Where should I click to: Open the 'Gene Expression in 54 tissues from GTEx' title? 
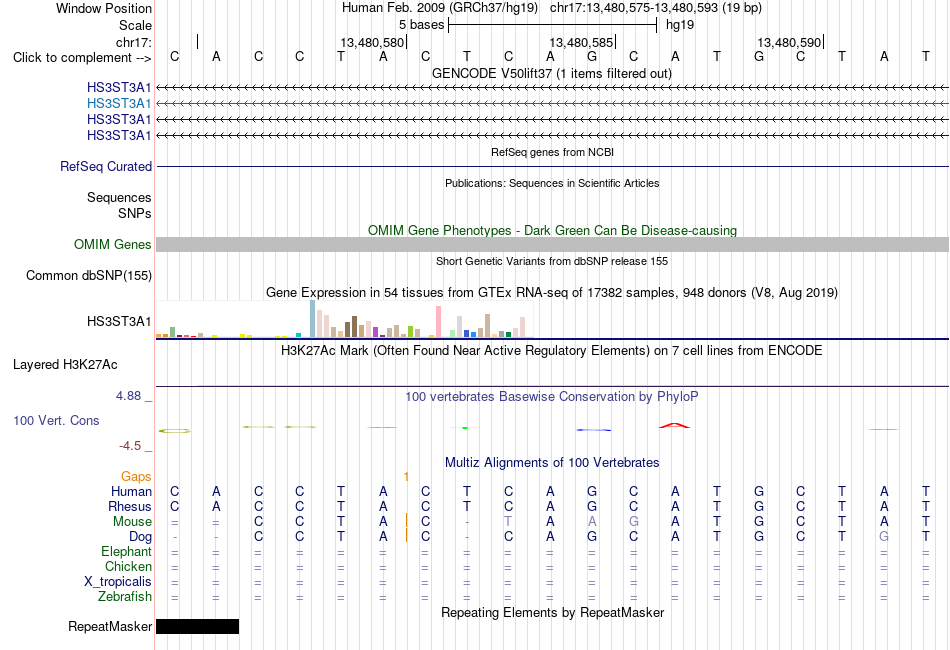click(552, 293)
